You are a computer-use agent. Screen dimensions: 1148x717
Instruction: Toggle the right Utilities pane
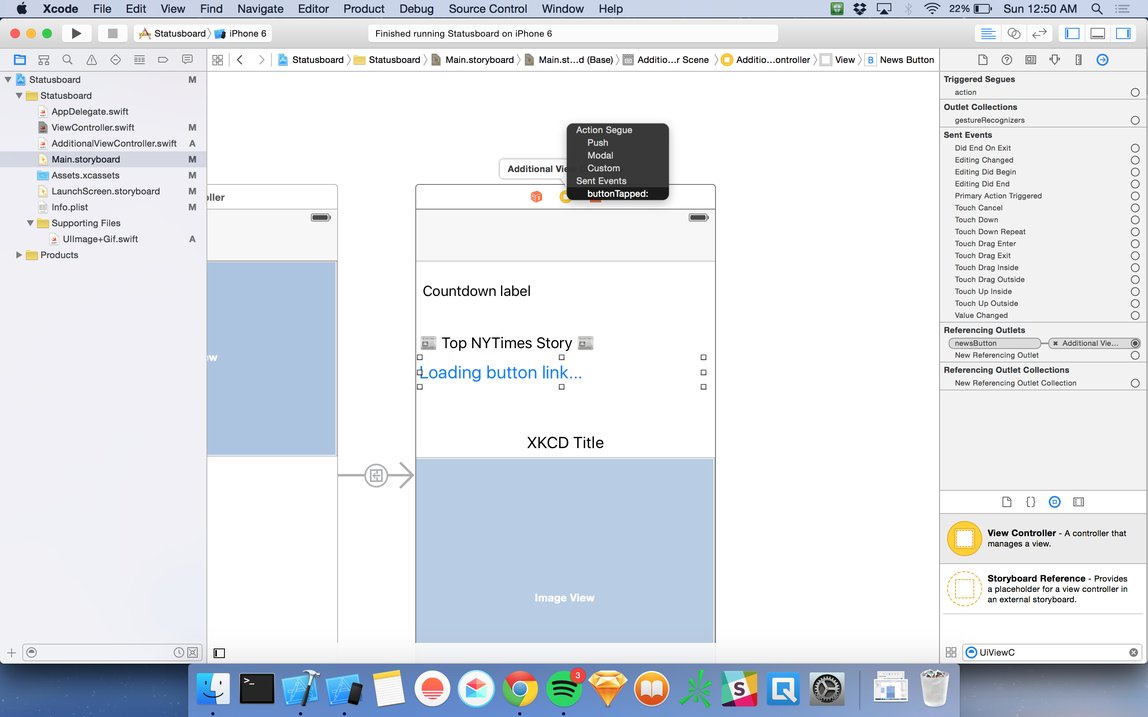1122,33
